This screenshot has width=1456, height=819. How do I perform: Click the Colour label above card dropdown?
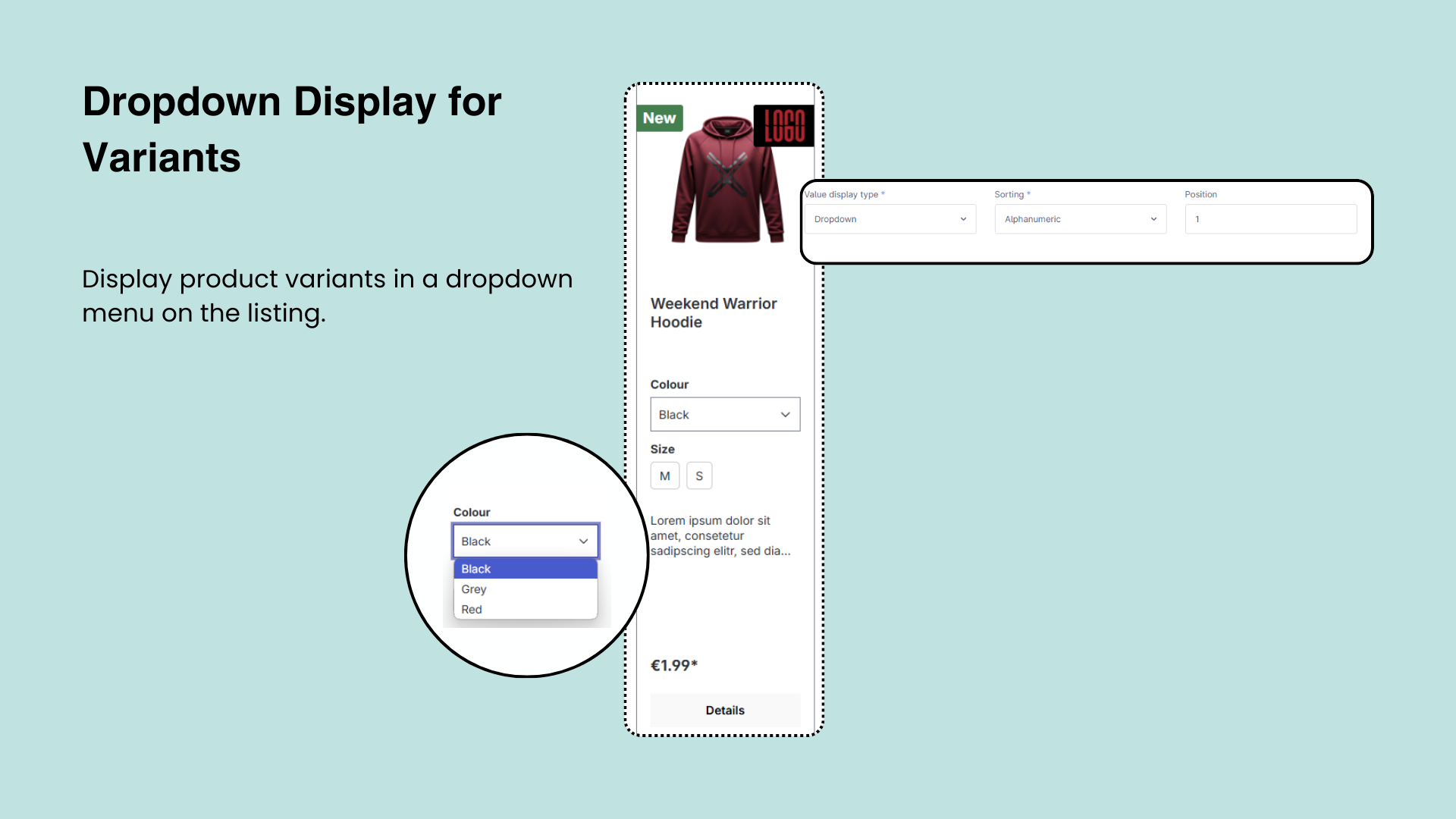click(670, 384)
